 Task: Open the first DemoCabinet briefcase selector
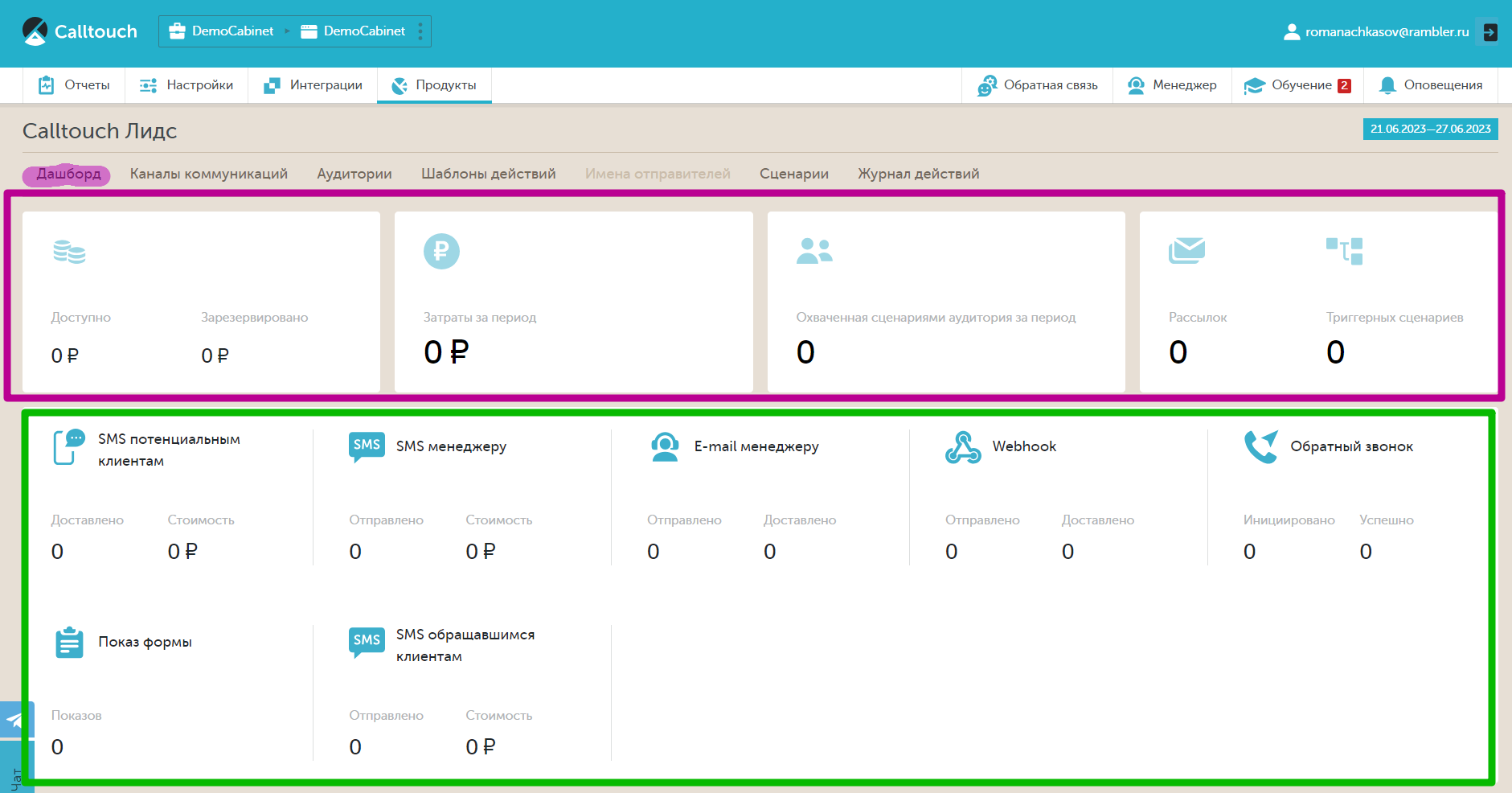click(221, 31)
